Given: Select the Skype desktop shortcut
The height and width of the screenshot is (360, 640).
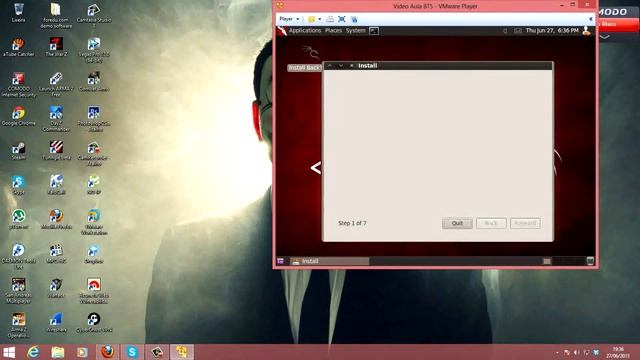Looking at the screenshot, I should point(18,185).
